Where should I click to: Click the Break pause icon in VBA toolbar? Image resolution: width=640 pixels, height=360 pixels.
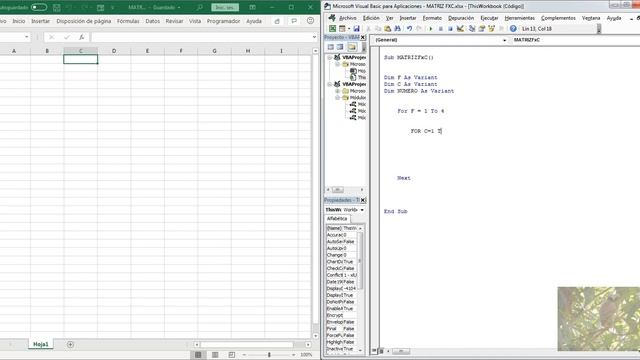440,29
